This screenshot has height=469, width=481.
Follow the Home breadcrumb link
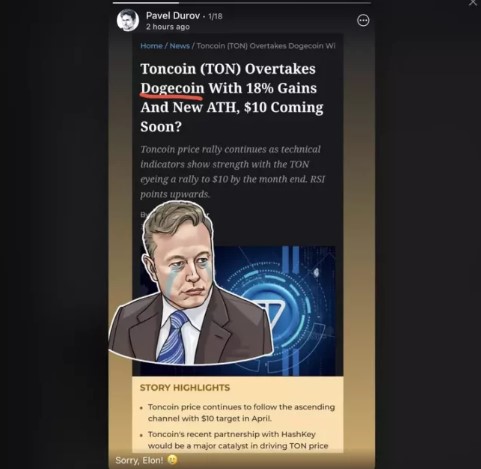click(x=151, y=46)
